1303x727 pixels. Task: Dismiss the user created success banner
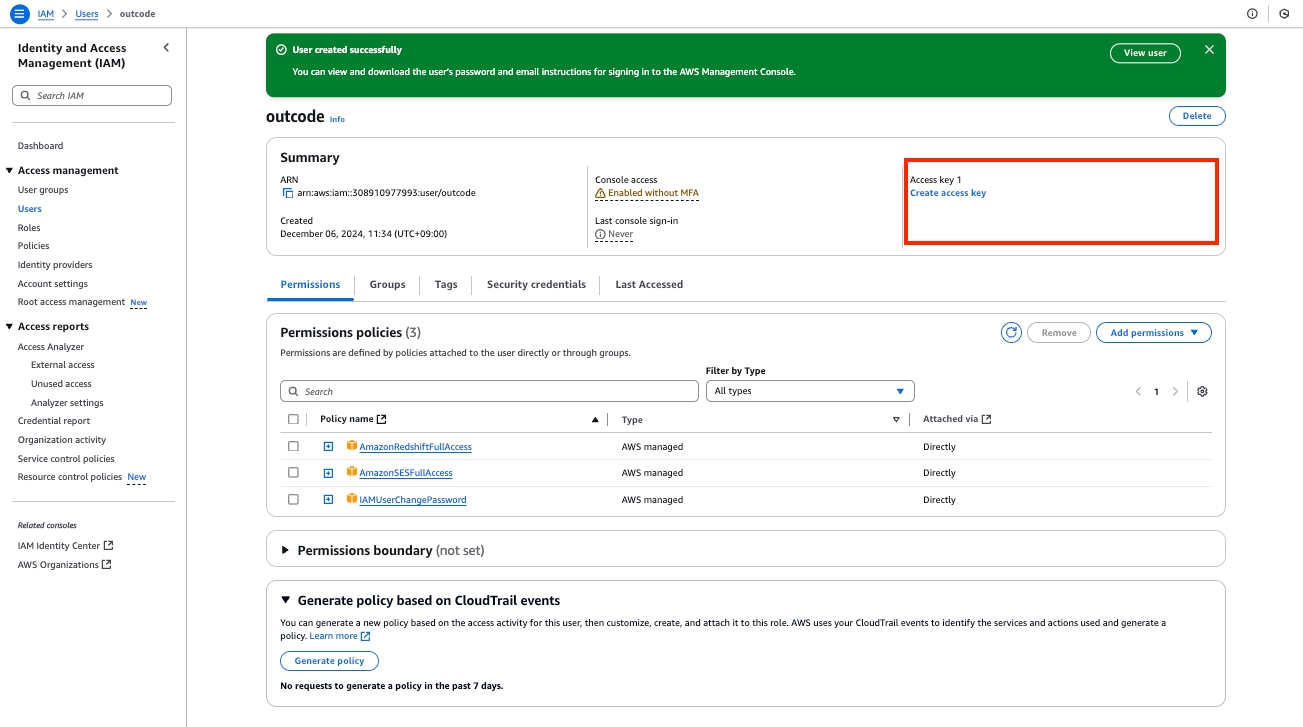(1209, 50)
